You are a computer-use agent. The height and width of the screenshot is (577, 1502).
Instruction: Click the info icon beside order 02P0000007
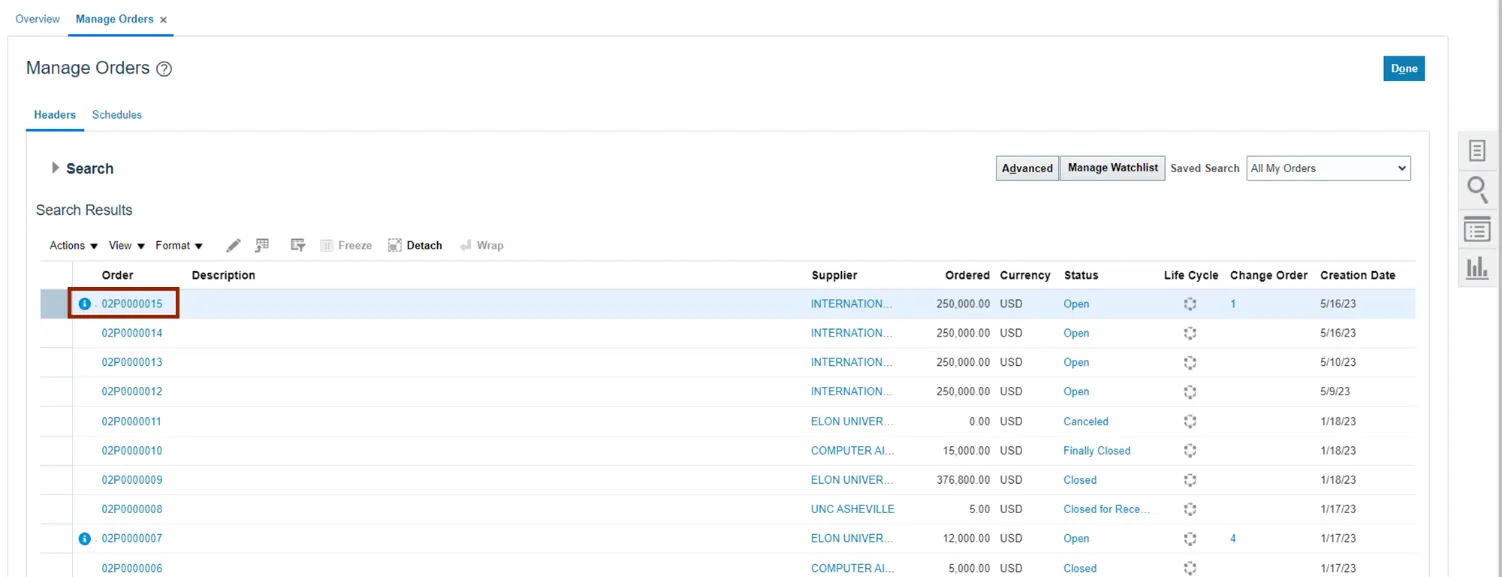(x=85, y=539)
